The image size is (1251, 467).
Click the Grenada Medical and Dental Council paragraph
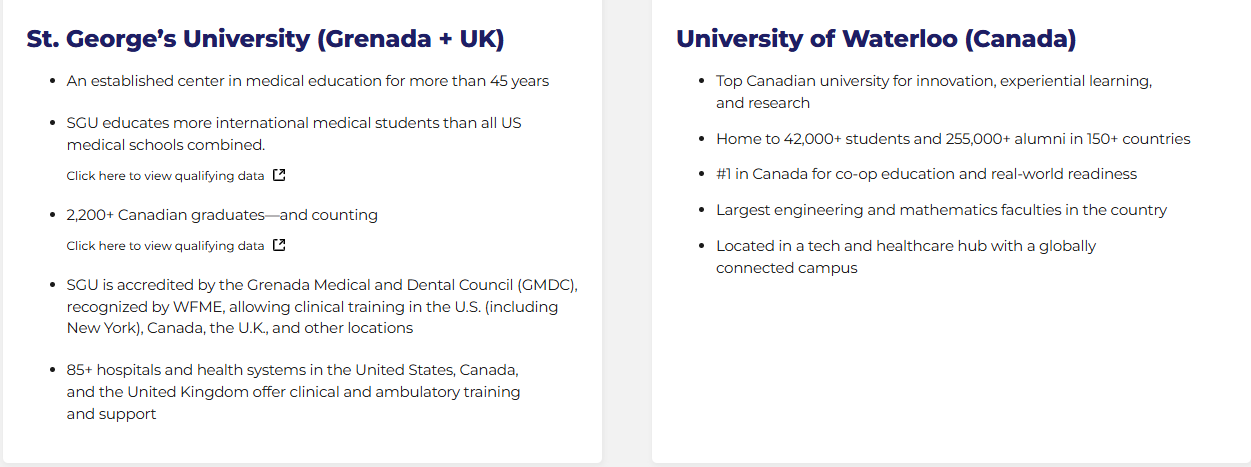pos(322,306)
